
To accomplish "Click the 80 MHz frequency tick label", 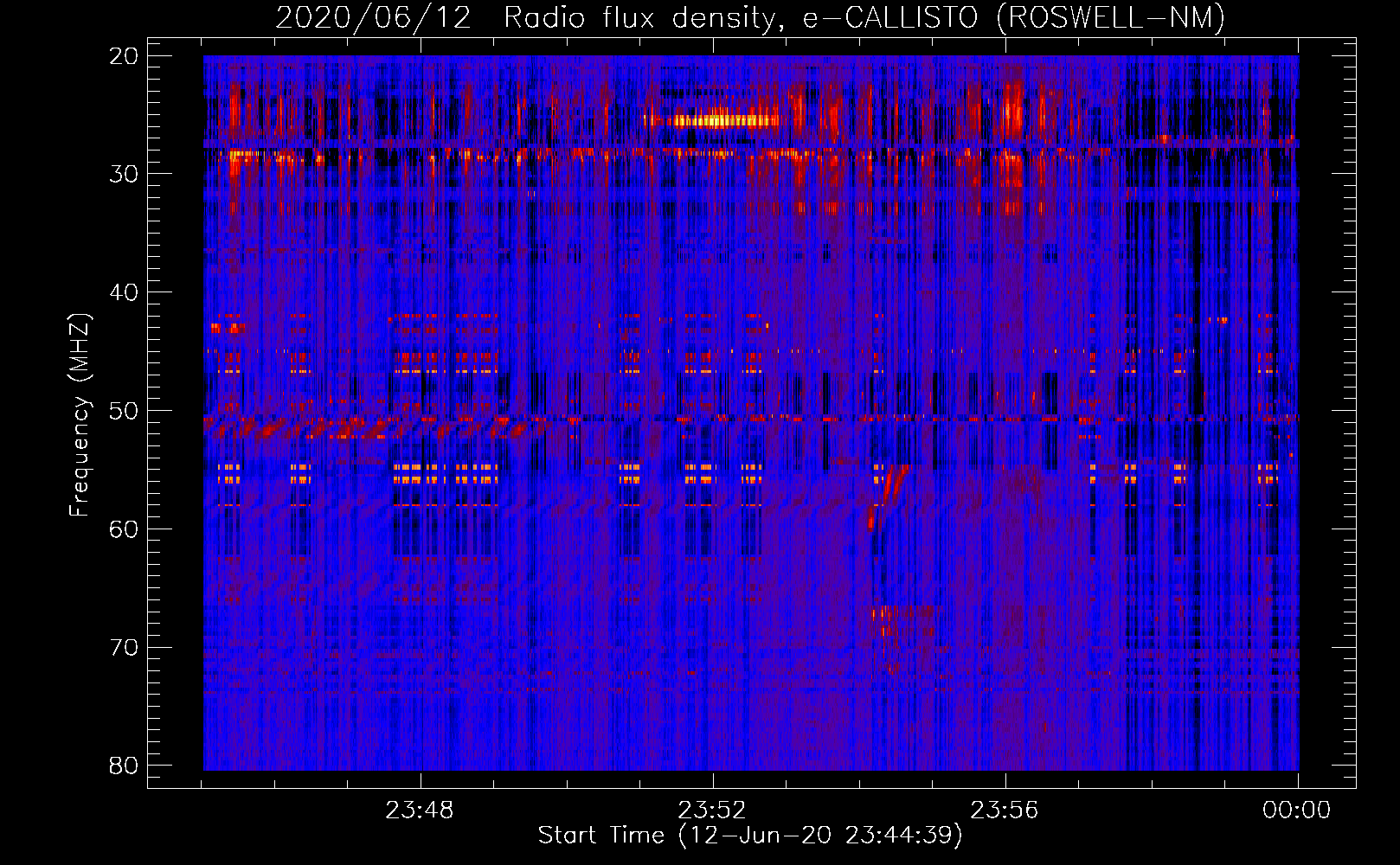I will 124,766.
